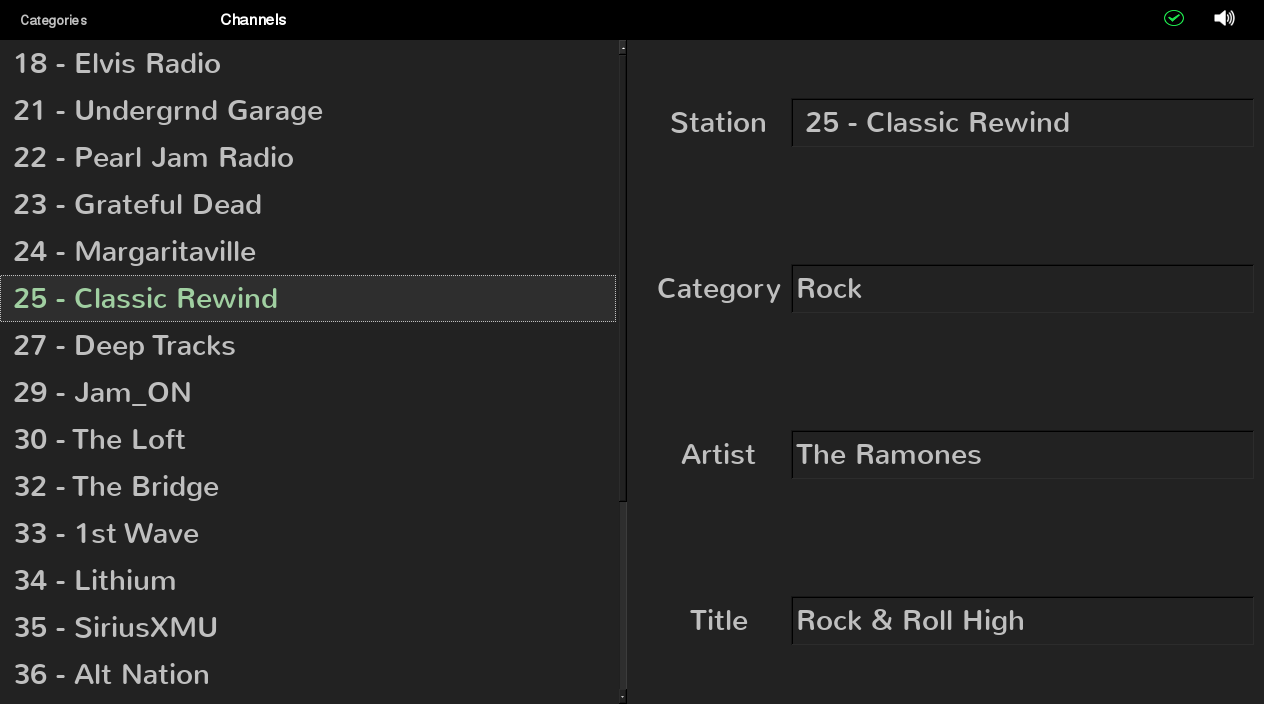Select channel 24 - Margaritaville
The height and width of the screenshot is (704, 1264).
(308, 251)
